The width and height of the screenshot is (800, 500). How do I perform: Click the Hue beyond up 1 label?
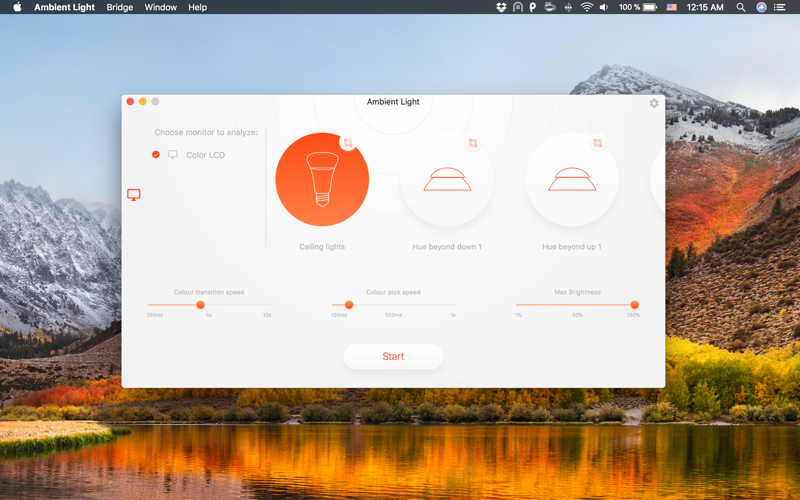(572, 247)
